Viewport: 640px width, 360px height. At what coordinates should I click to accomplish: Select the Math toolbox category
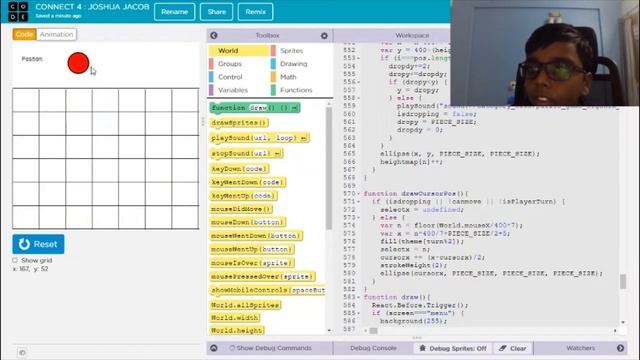point(288,77)
